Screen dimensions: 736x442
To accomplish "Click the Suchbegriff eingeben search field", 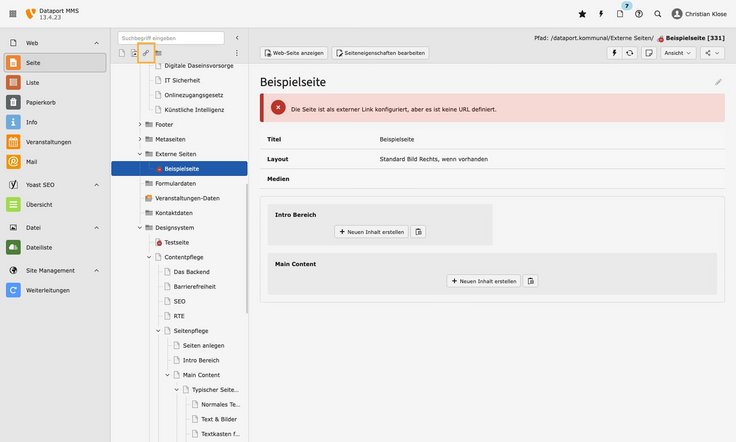I will pos(170,37).
